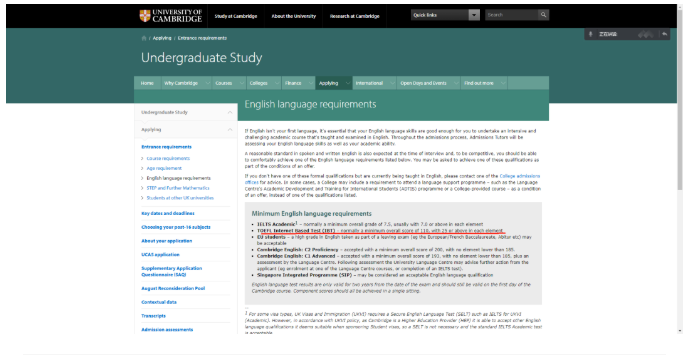The width and height of the screenshot is (692, 363).
Task: Open the UCAS application link
Action: pos(160,255)
